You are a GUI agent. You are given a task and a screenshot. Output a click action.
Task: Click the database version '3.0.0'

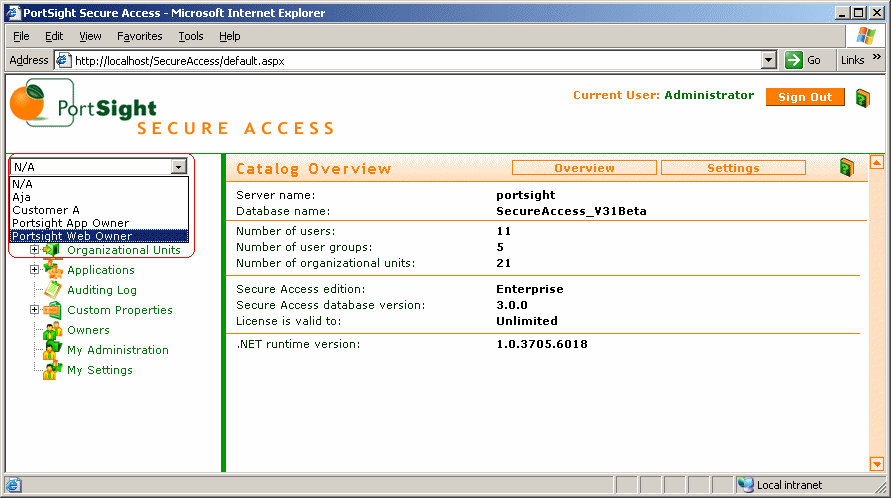(512, 305)
